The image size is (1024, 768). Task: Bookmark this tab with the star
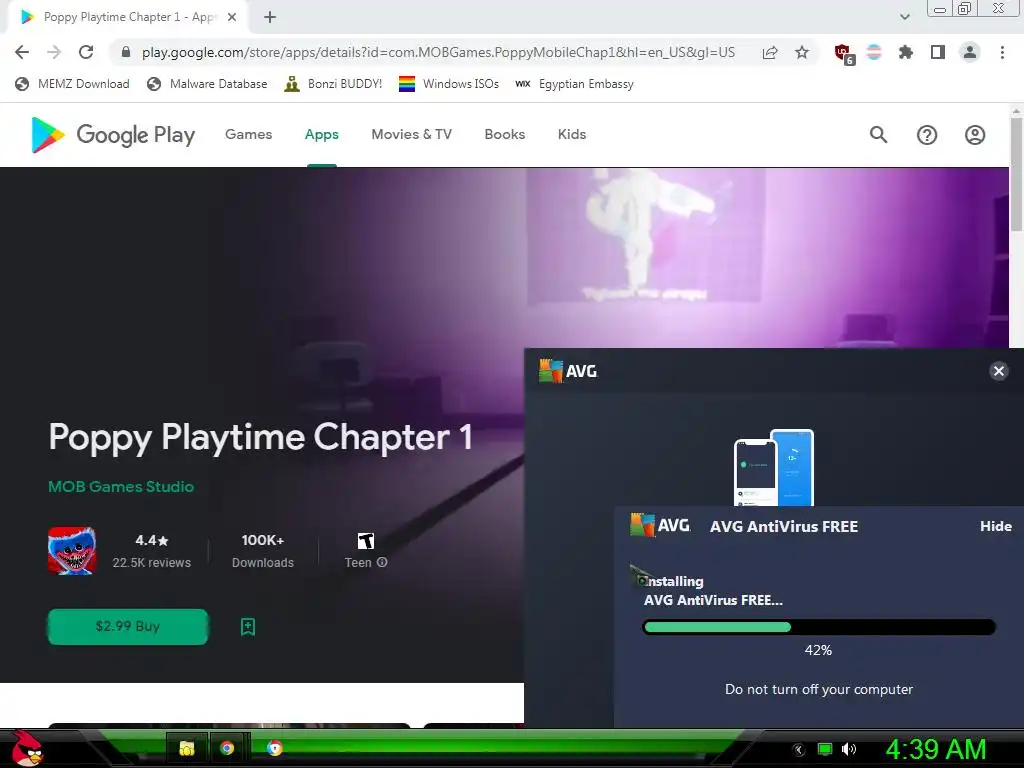(802, 52)
